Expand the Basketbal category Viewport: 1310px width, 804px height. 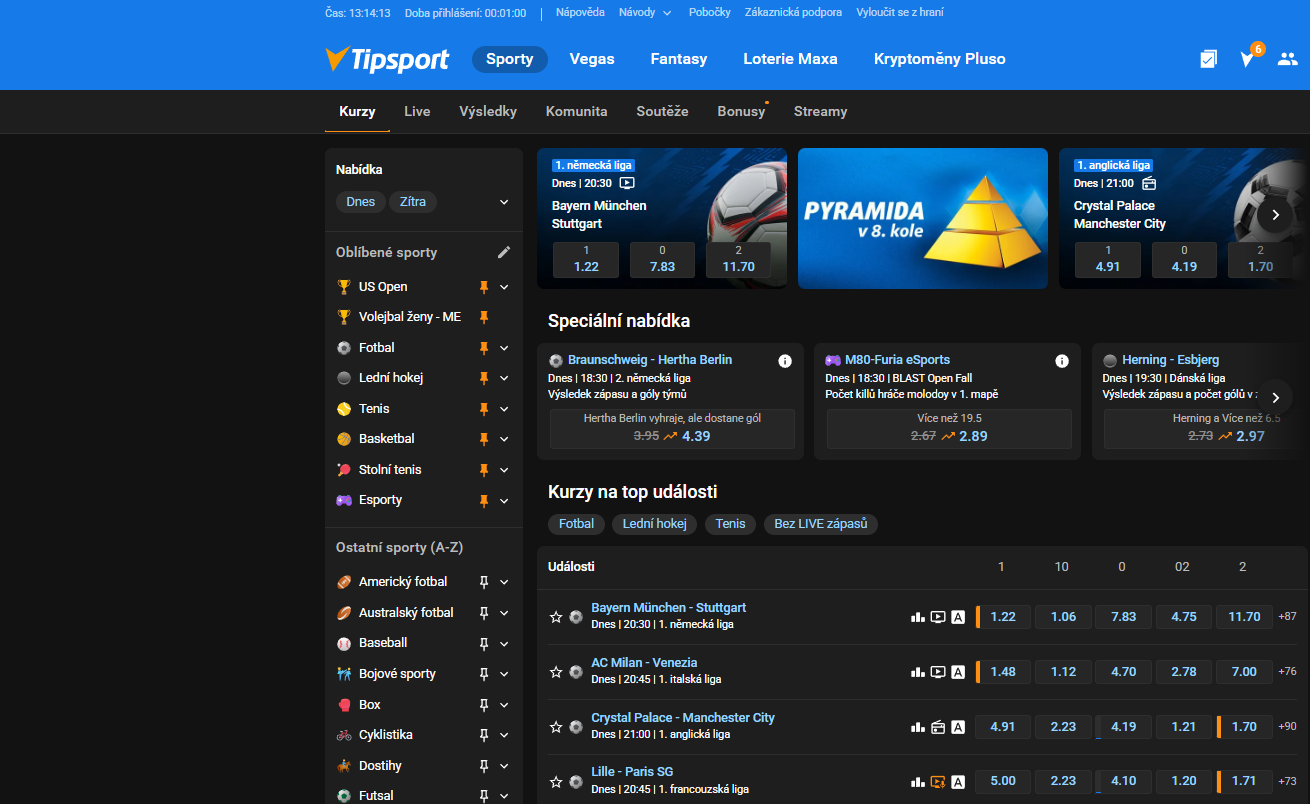504,439
